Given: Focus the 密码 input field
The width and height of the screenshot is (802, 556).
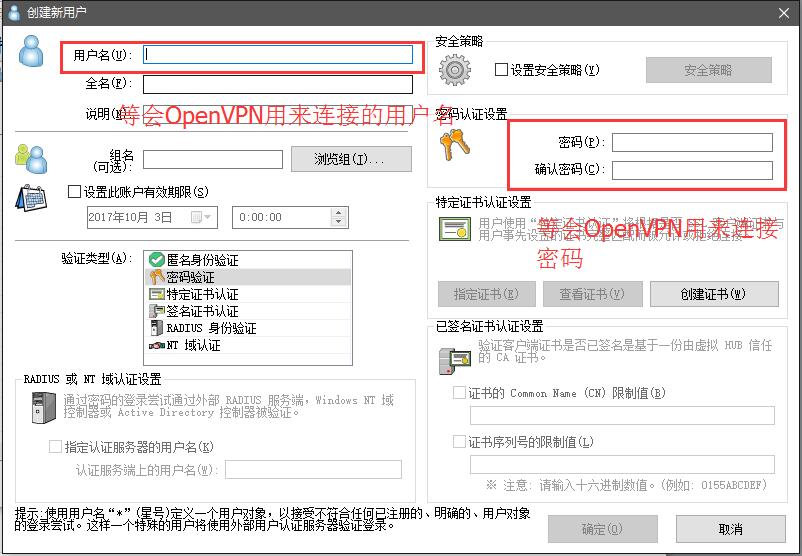Looking at the screenshot, I should tap(693, 143).
